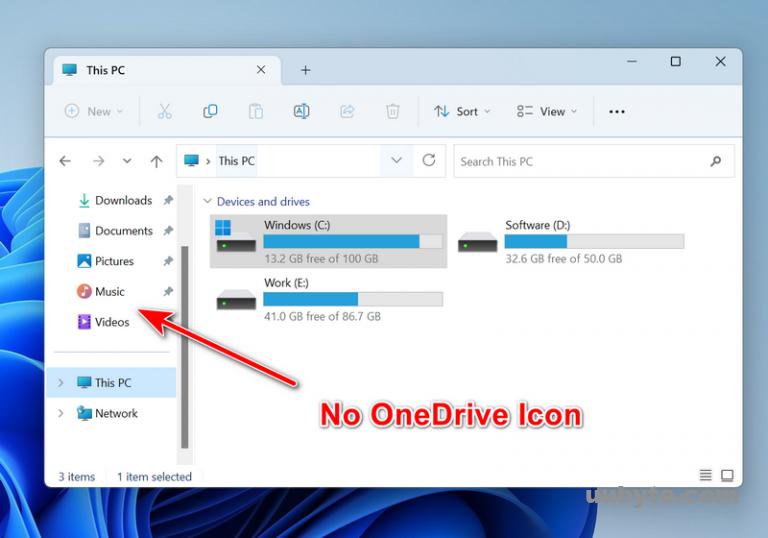Open the See more ellipsis menu
768x538 pixels.
(617, 111)
